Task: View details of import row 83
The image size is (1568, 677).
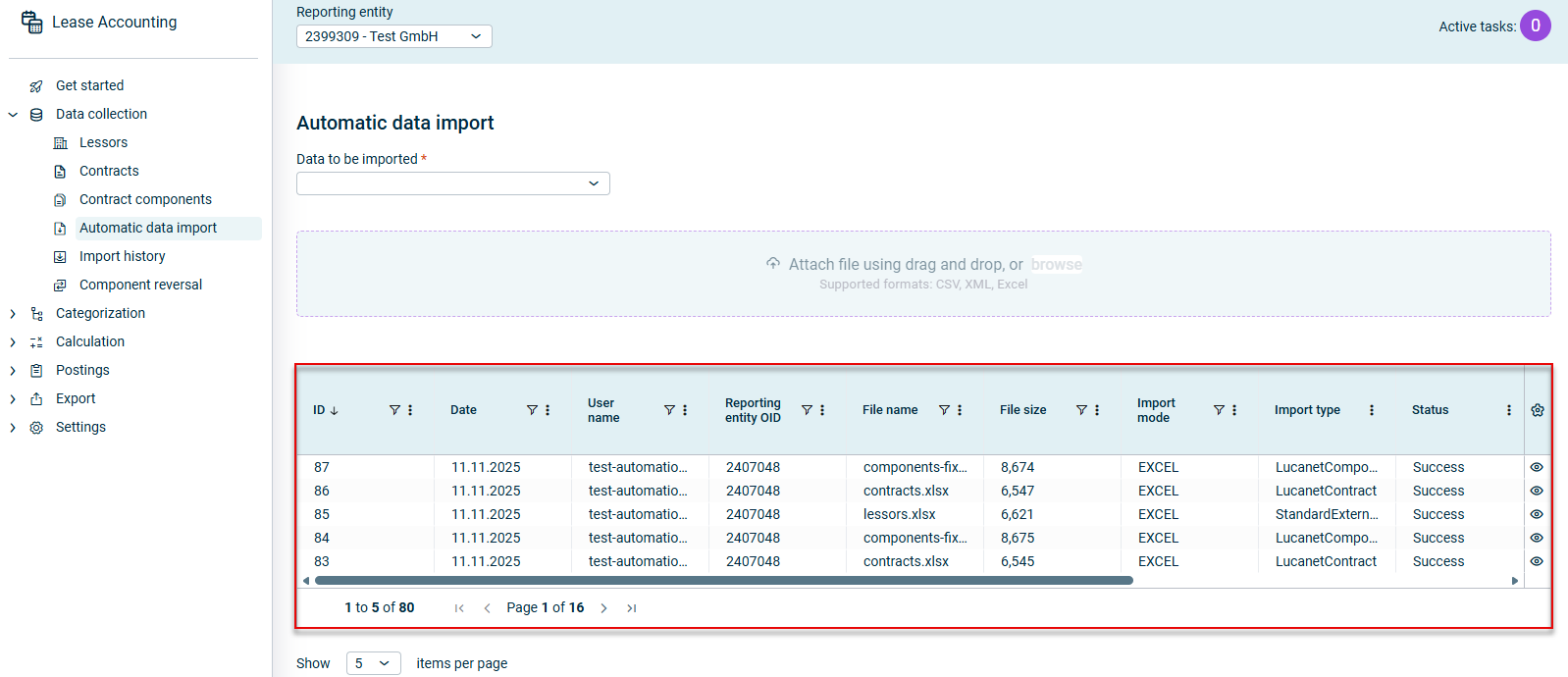Action: [1537, 561]
